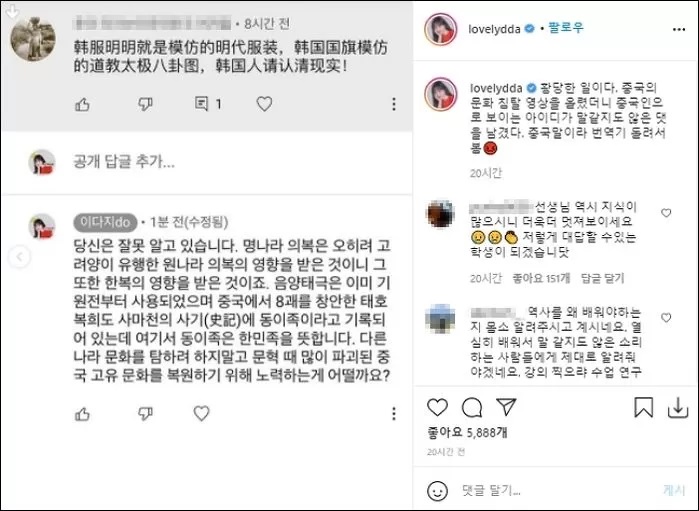Open the comment speech bubble icon
Image resolution: width=699 pixels, height=511 pixels.
(472, 407)
